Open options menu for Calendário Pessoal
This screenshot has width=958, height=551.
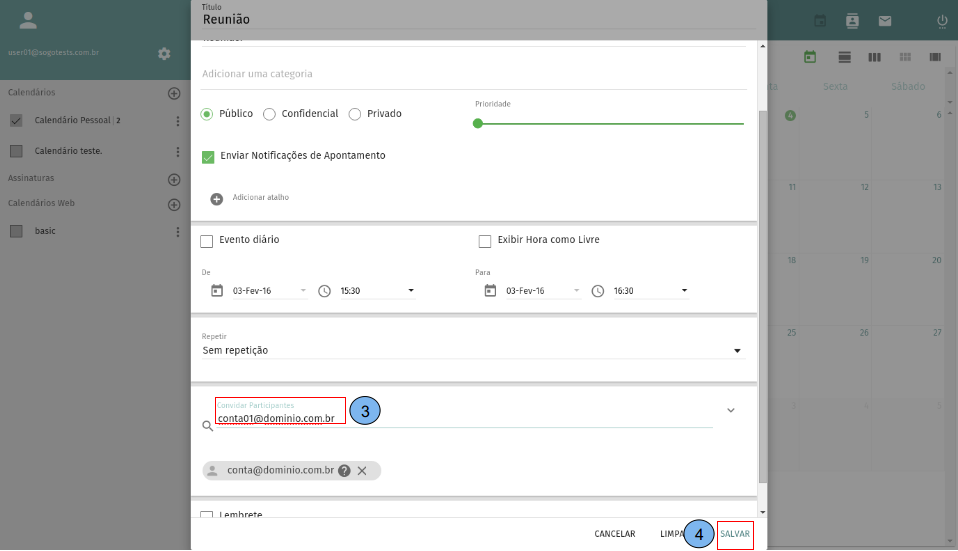click(x=178, y=121)
